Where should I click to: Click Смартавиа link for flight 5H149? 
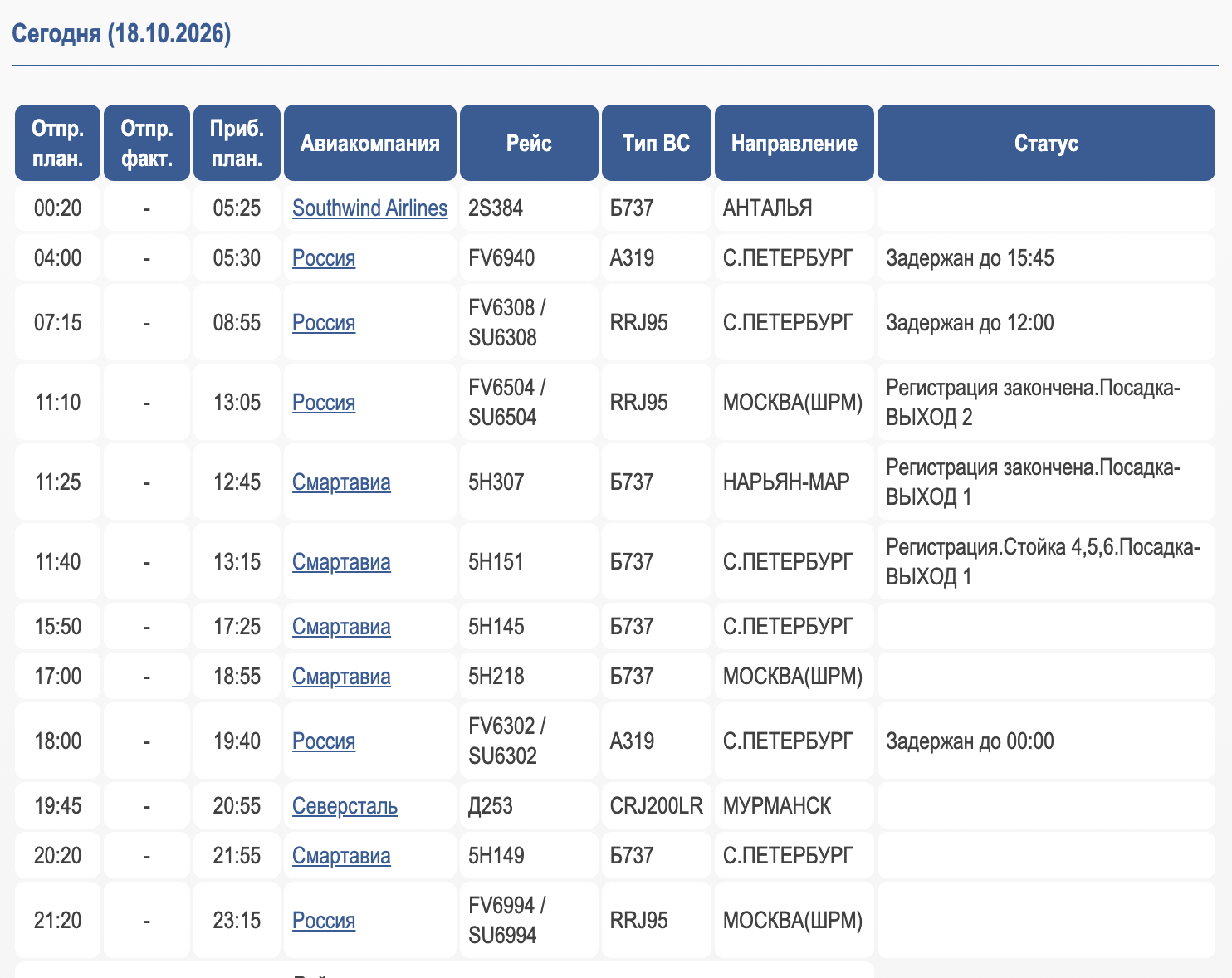tap(341, 855)
